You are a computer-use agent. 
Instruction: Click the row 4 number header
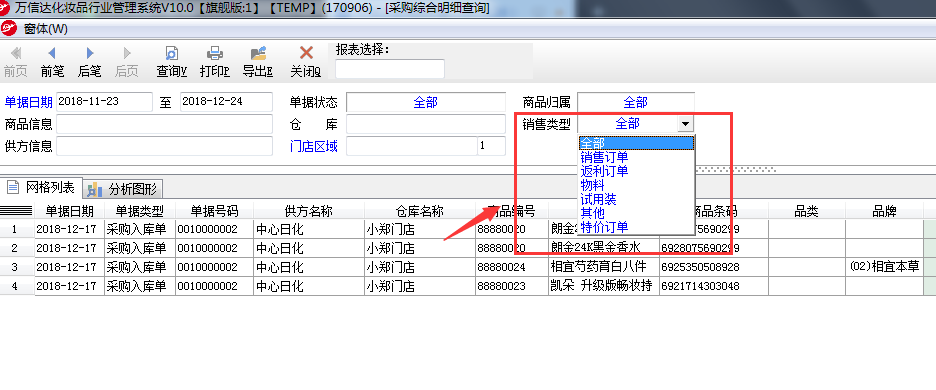click(17, 286)
